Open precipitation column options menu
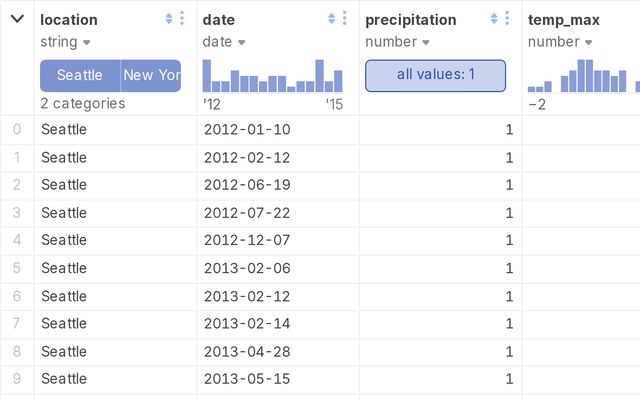Viewport: 640px width, 400px height. (x=507, y=18)
